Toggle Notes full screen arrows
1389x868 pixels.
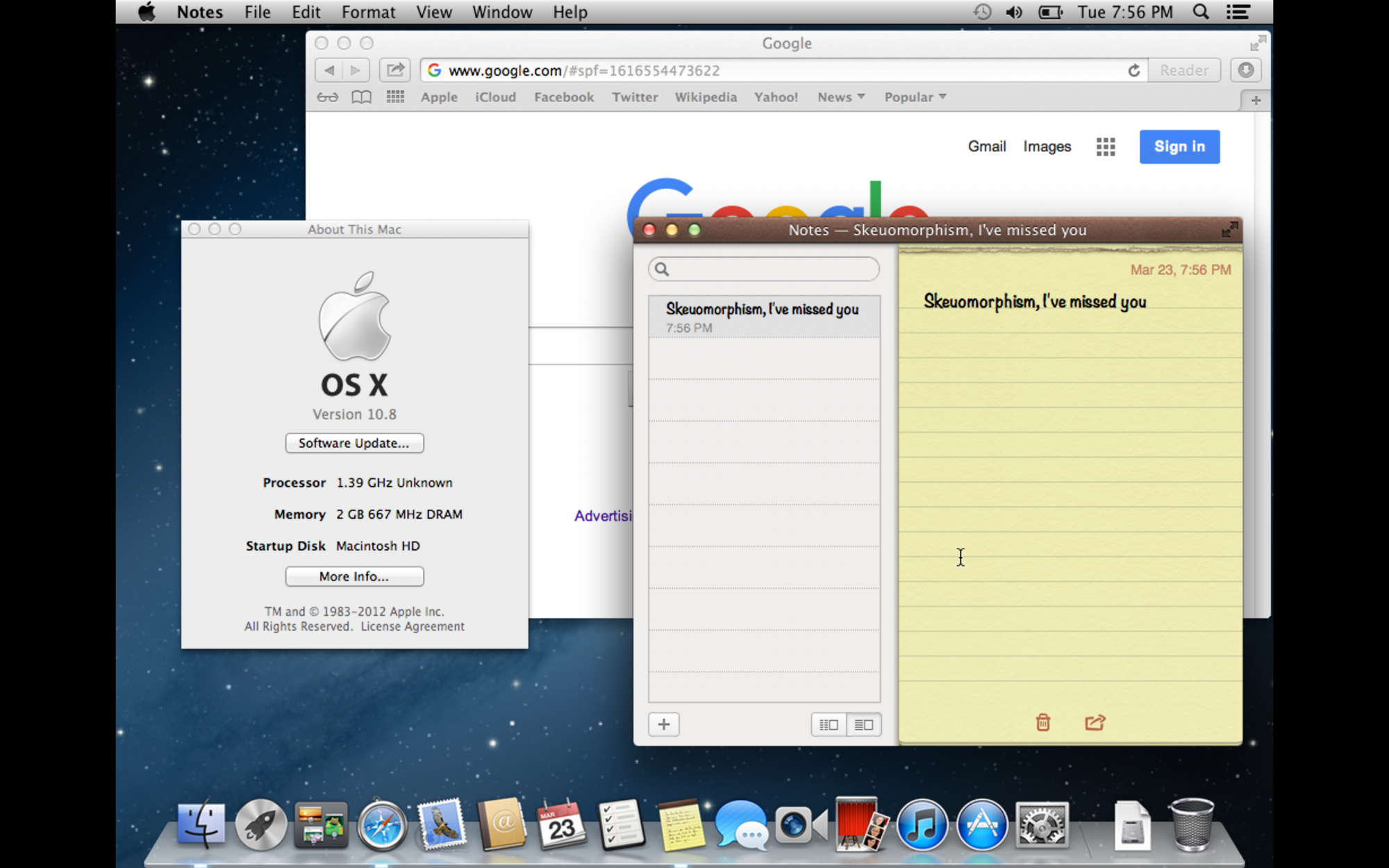(x=1229, y=230)
